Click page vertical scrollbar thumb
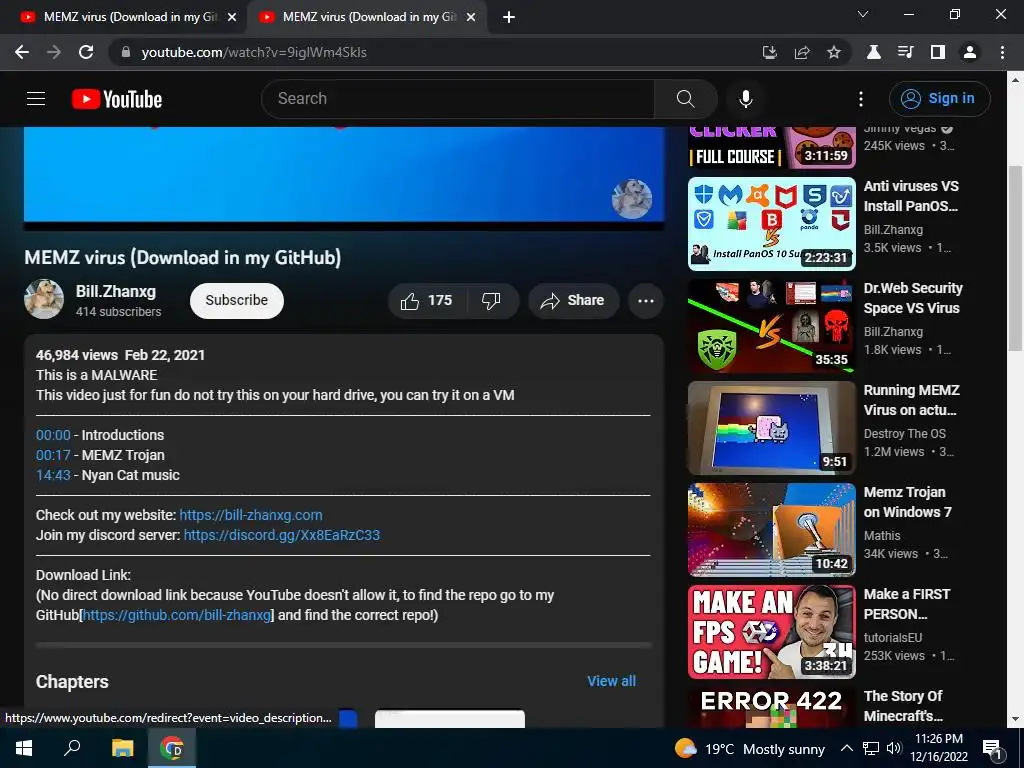 tap(1016, 258)
